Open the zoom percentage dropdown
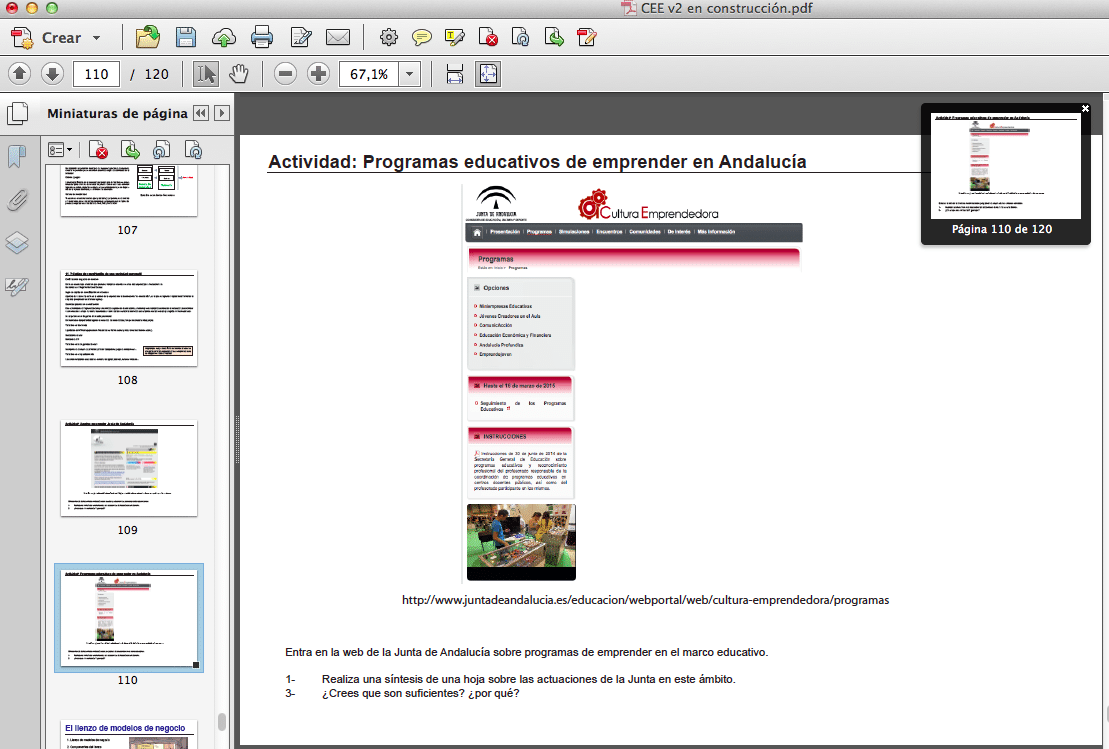Viewport: 1109px width, 749px height. pyautogui.click(x=410, y=74)
